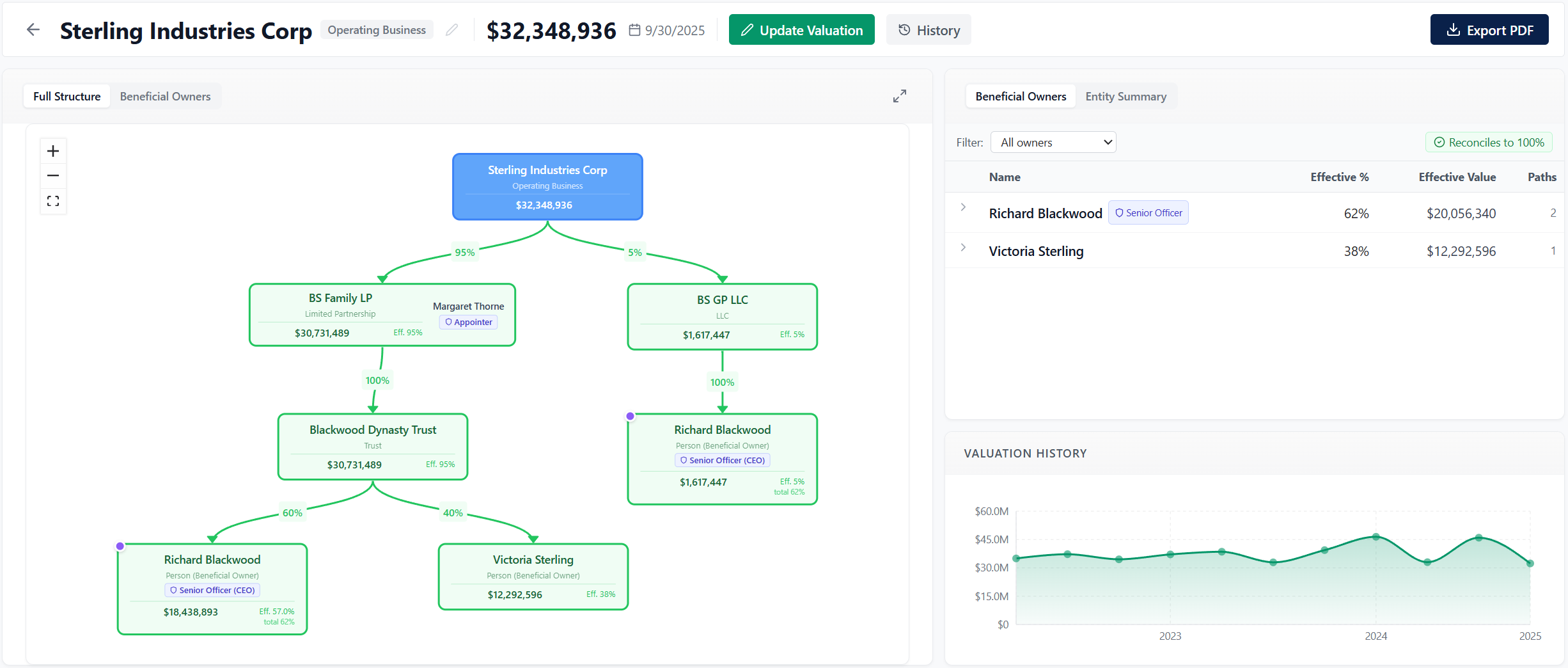Click the Operating Business type badge

tap(377, 30)
